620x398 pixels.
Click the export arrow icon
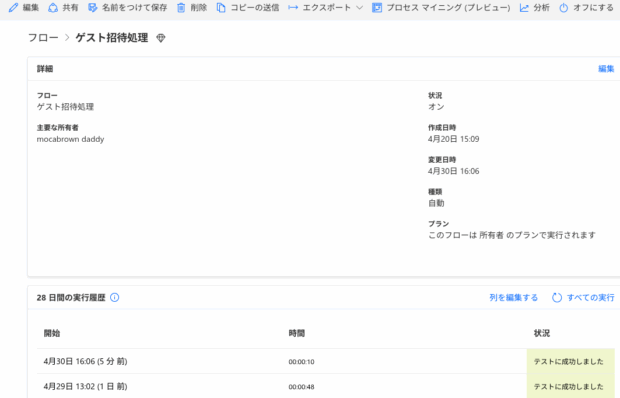(293, 8)
